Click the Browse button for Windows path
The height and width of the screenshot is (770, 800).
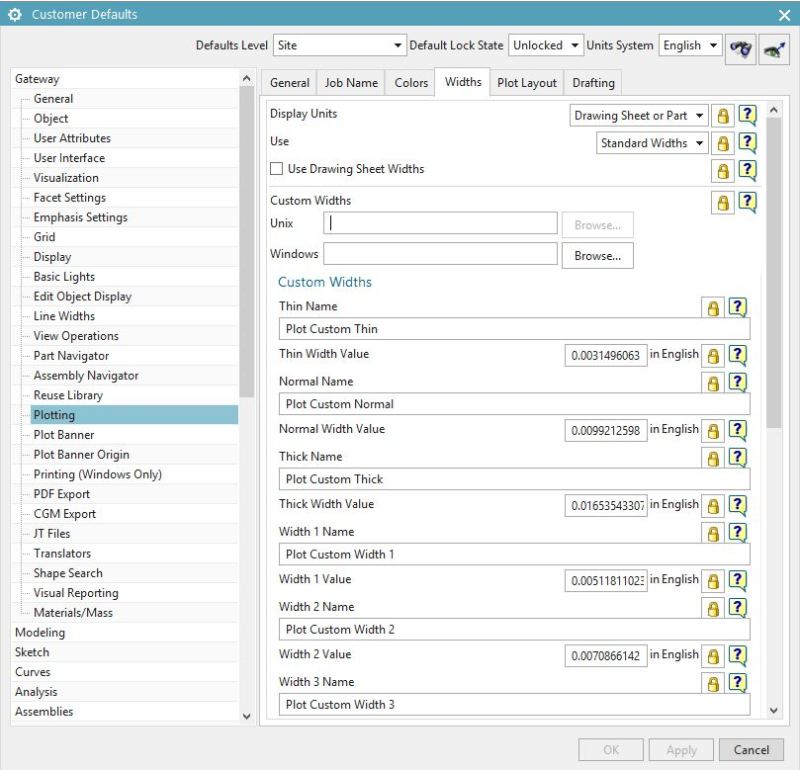point(597,256)
